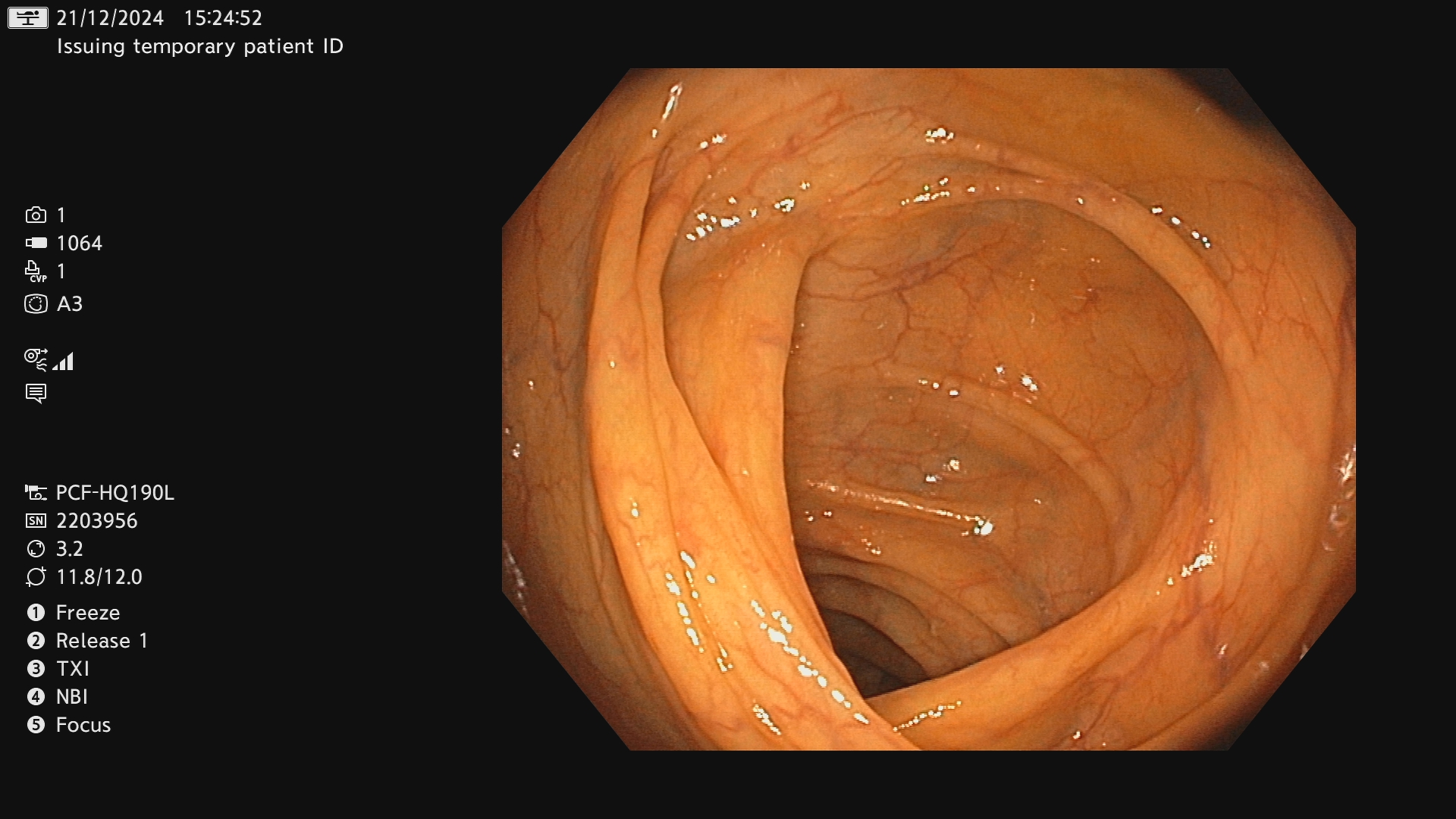Image resolution: width=1456 pixels, height=819 pixels.
Task: Click the image enhancement A3 icon
Action: 36,304
